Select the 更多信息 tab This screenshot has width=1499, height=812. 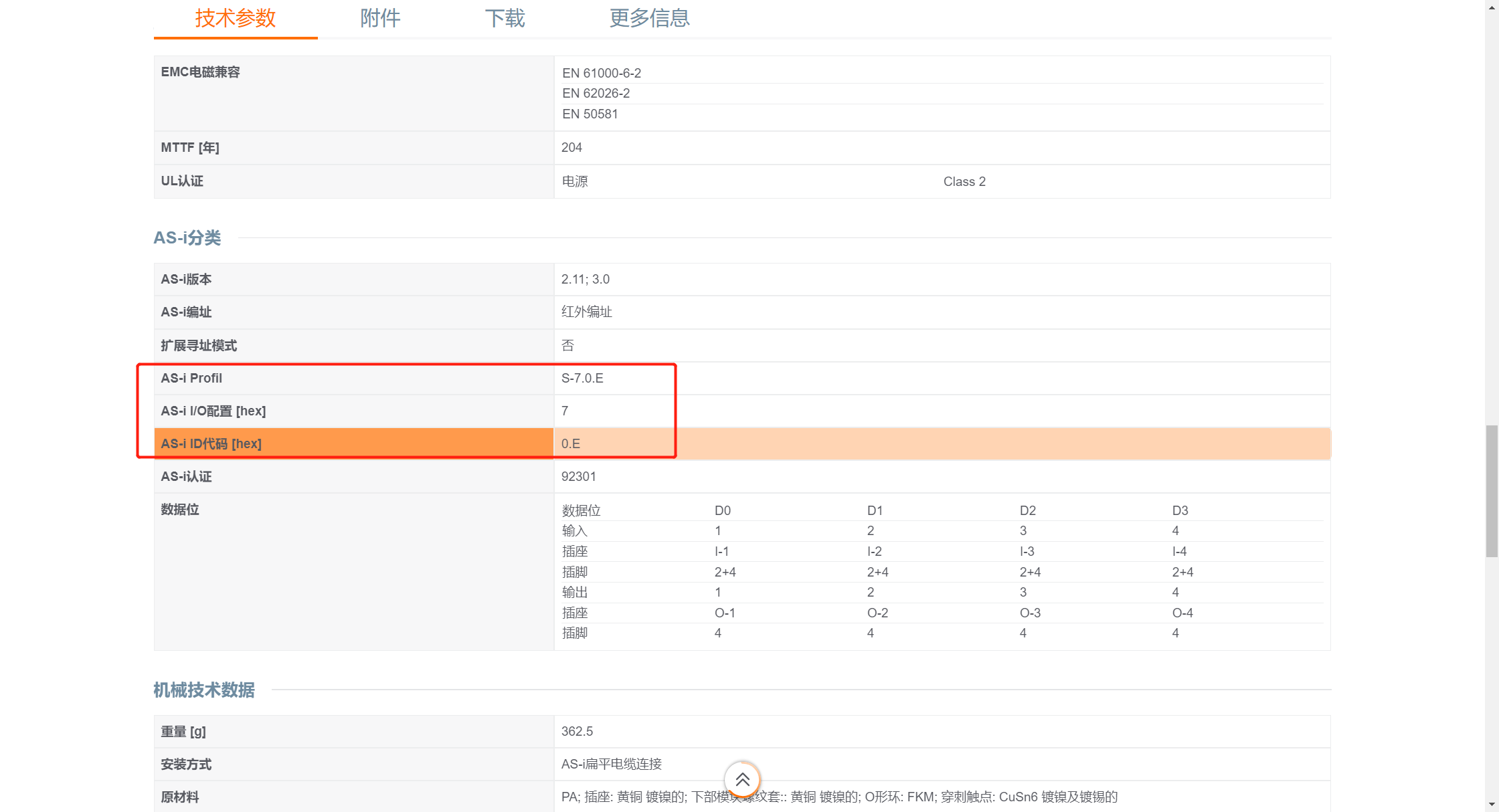pos(649,18)
